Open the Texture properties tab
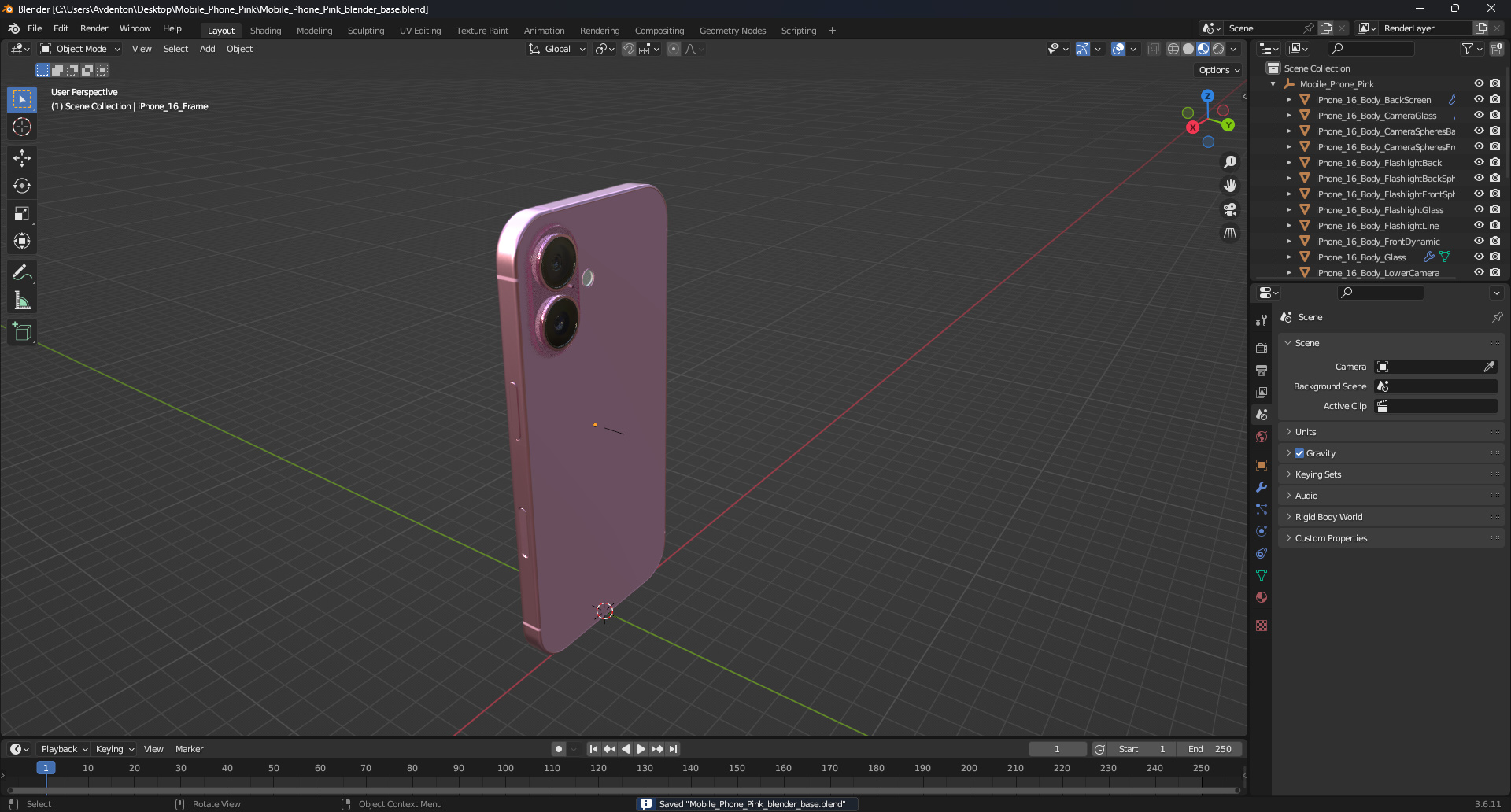 pos(1262,626)
